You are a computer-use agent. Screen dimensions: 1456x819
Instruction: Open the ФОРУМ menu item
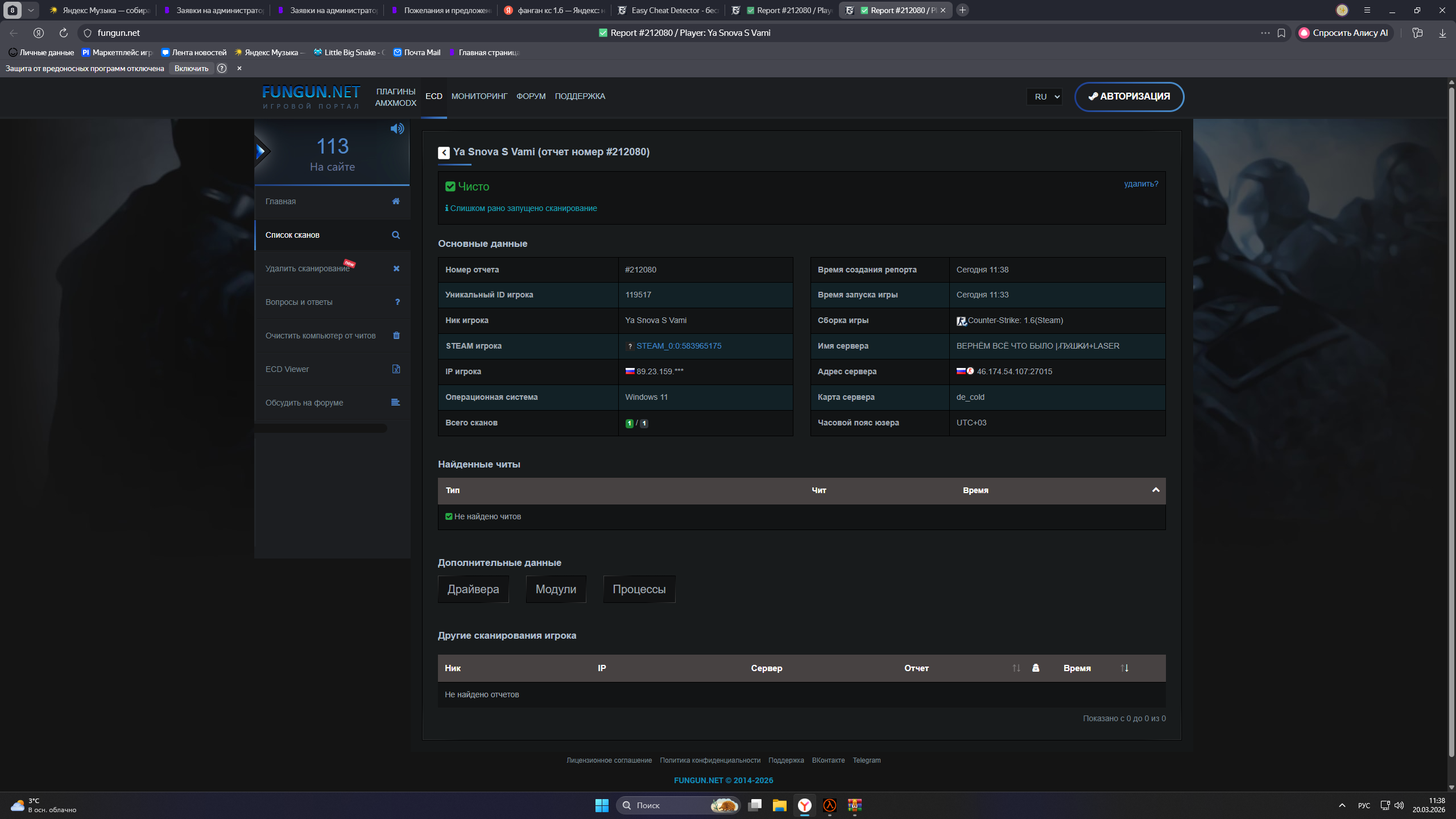pos(531,96)
